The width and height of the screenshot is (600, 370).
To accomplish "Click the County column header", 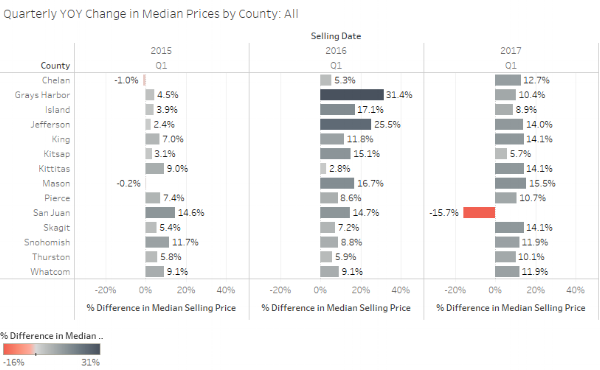I will 55,65.
